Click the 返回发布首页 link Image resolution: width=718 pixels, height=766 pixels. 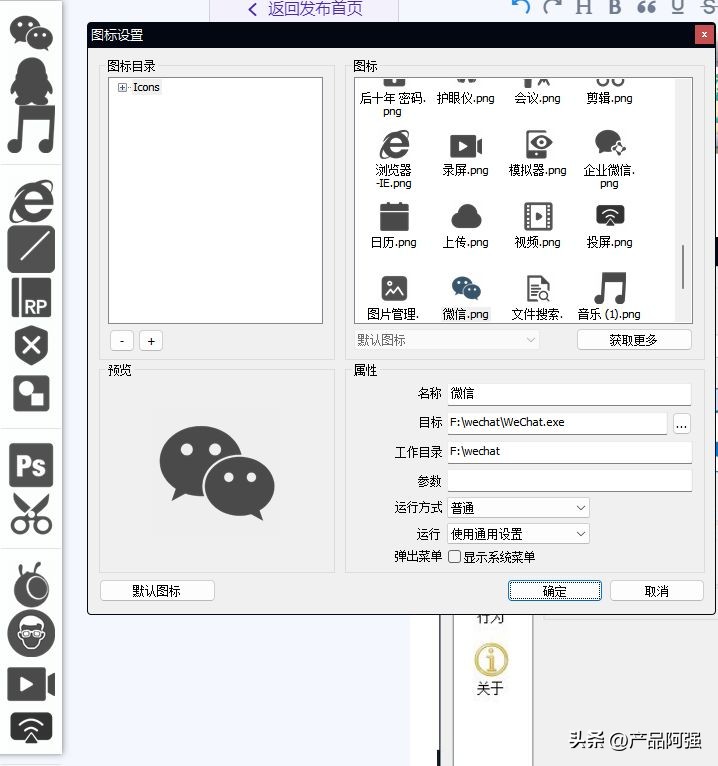[x=305, y=9]
